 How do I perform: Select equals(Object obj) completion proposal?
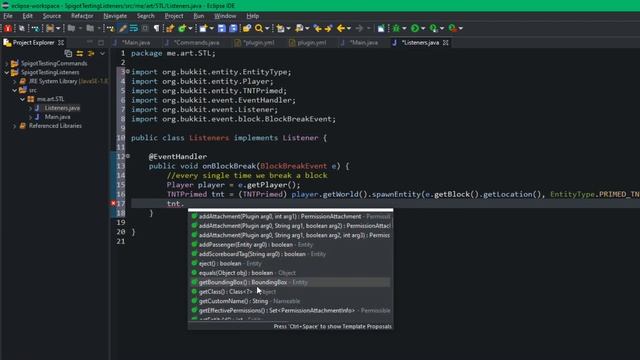point(290,273)
